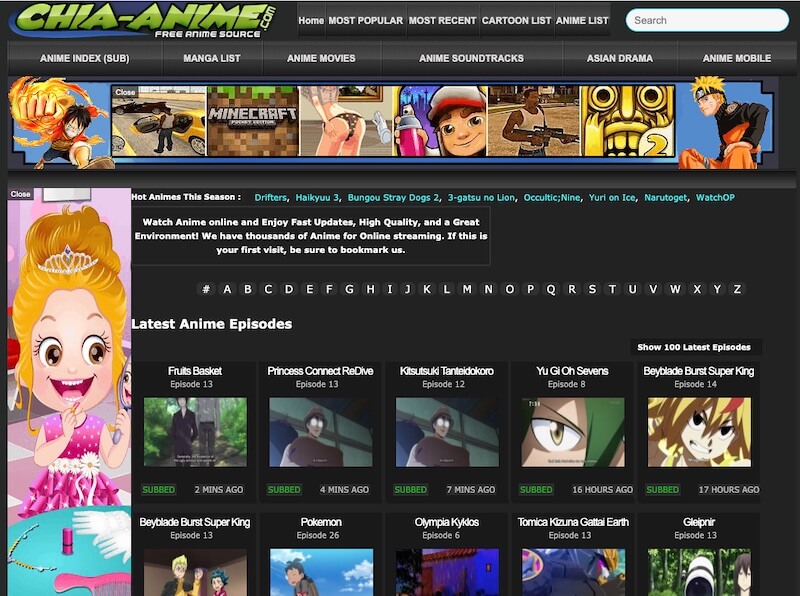Open the Most Popular page
800x596 pixels.
tap(365, 20)
